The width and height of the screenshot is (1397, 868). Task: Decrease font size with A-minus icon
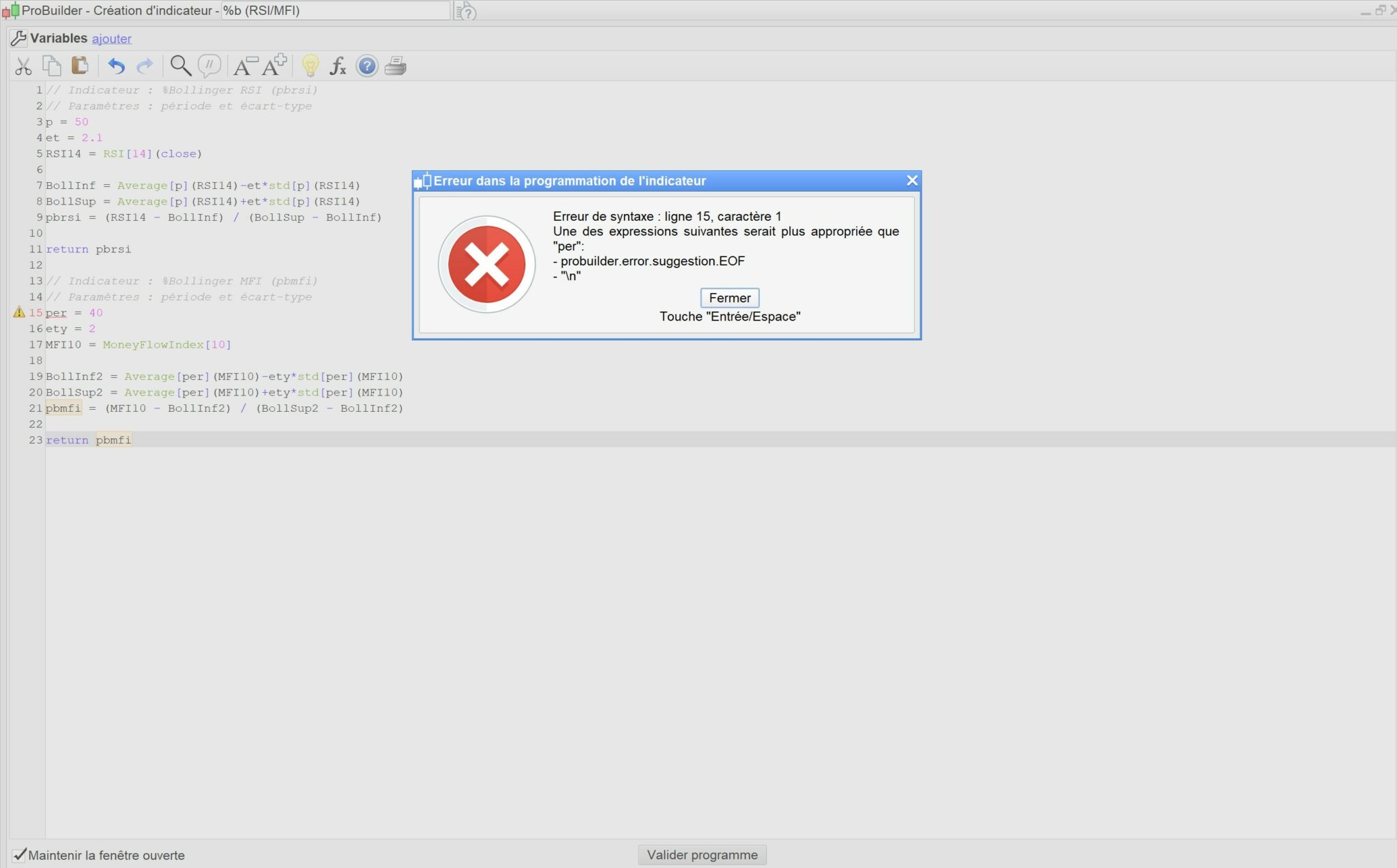[245, 65]
